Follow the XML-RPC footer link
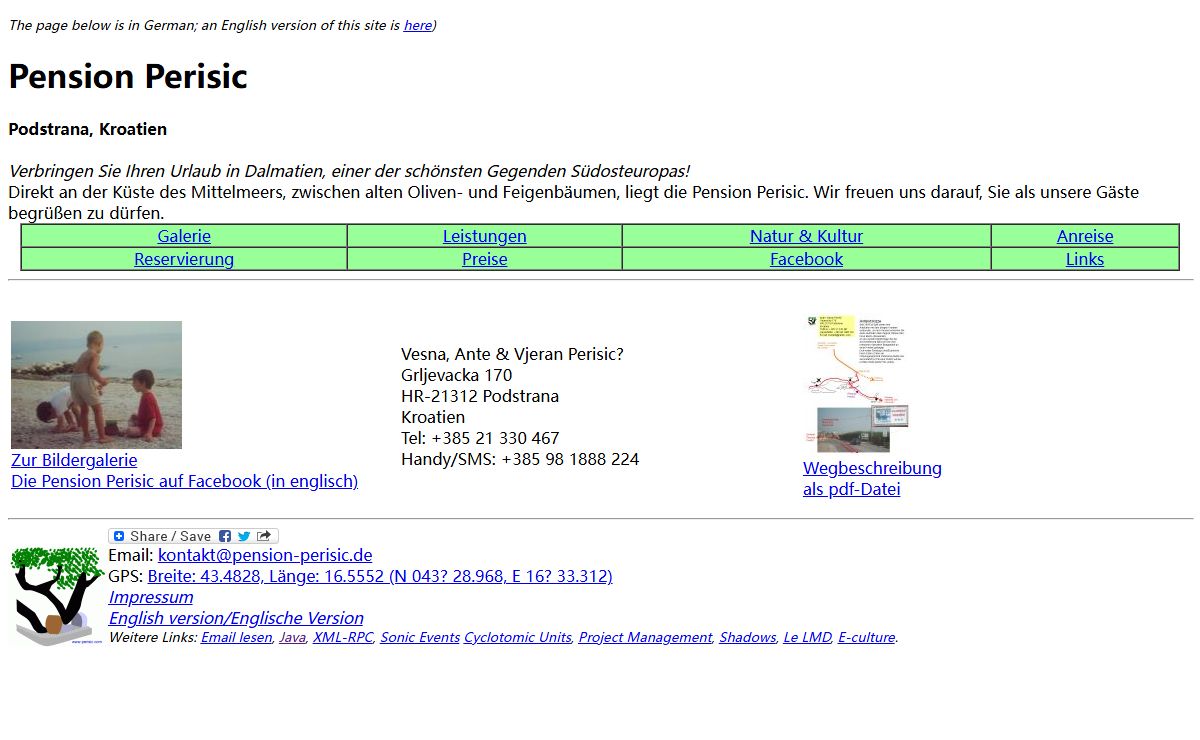Image resolution: width=1200 pixels, height=740 pixels. click(343, 637)
